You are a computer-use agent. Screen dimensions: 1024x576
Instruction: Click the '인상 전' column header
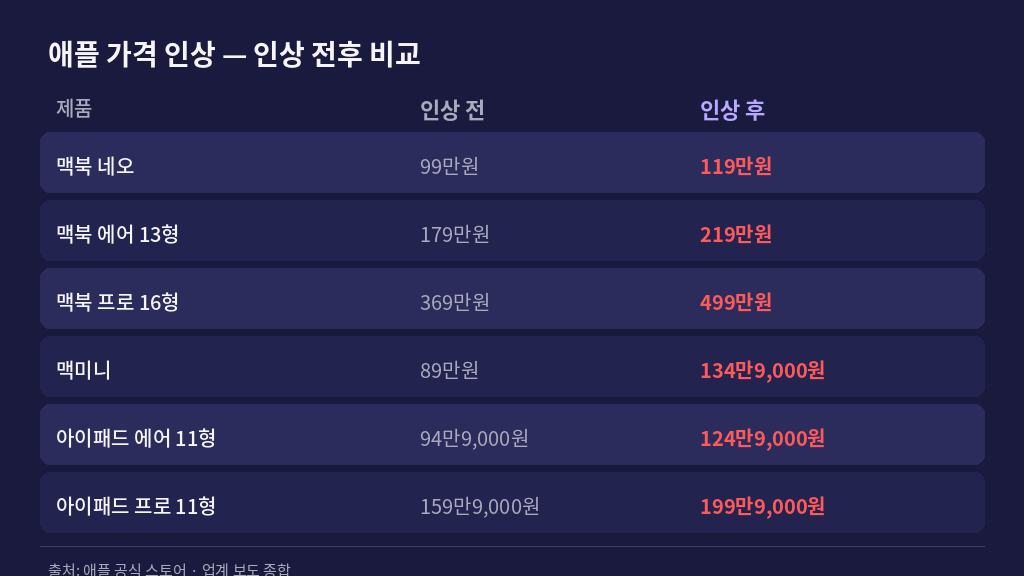(452, 110)
